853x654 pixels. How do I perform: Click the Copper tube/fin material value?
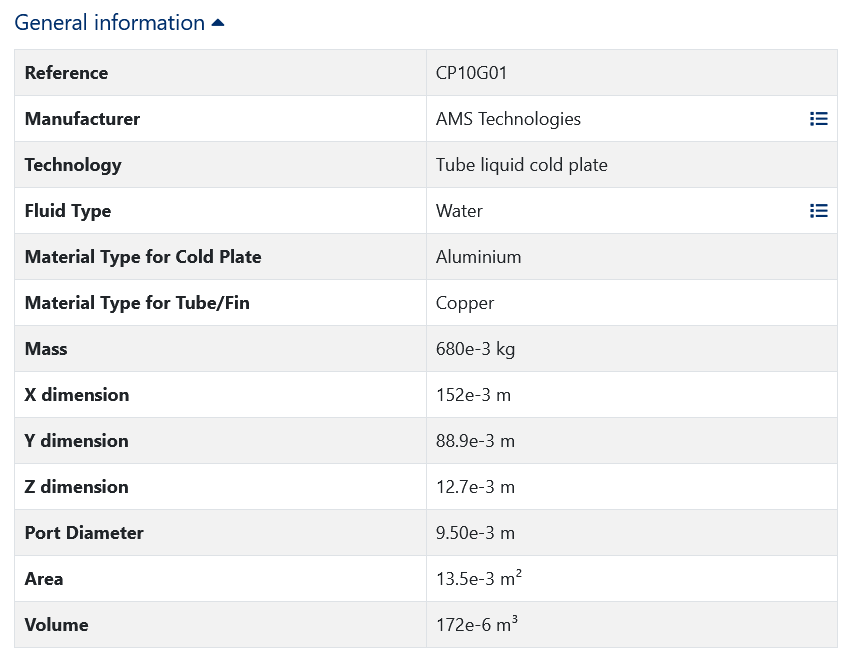[x=465, y=303]
